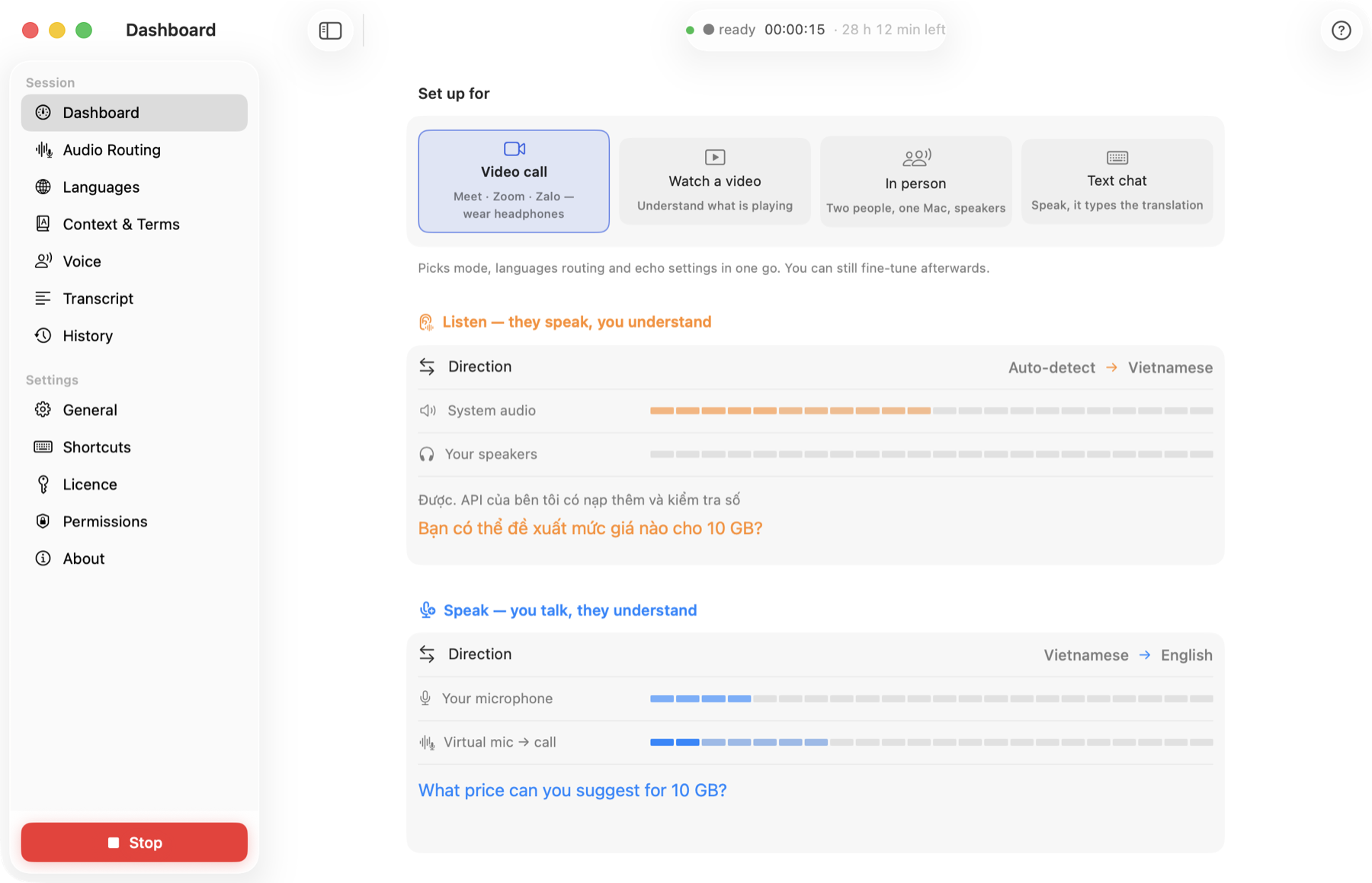Go to Audio Routing page

pos(134,150)
